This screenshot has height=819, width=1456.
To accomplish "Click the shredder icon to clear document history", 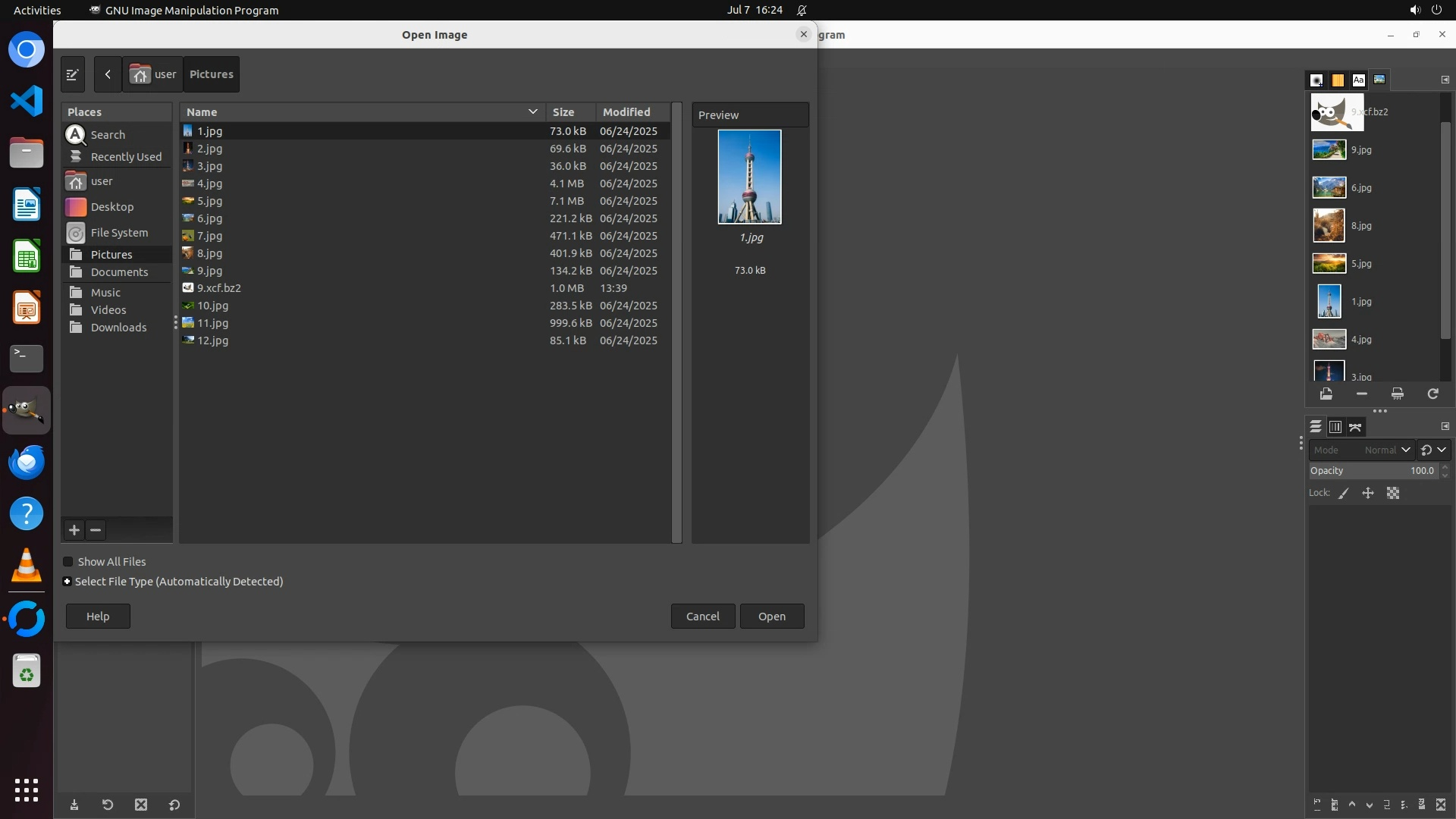I will [1397, 394].
